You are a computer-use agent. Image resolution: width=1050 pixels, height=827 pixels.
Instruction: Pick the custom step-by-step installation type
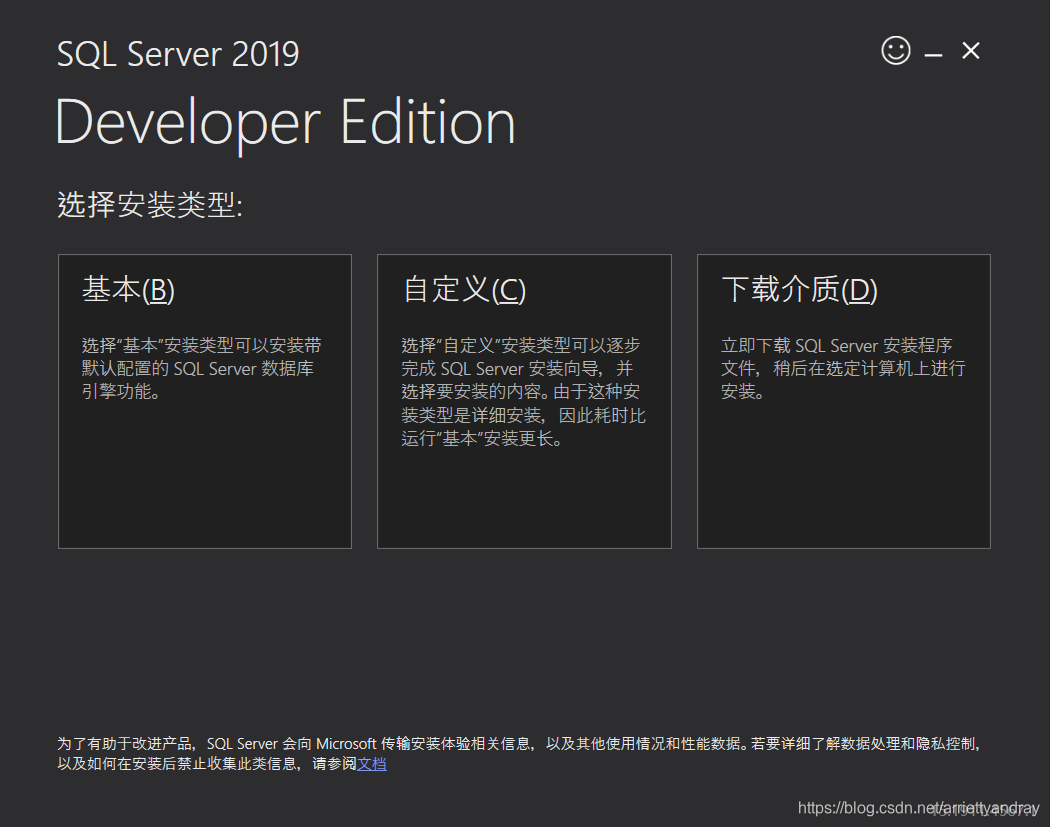[x=524, y=400]
